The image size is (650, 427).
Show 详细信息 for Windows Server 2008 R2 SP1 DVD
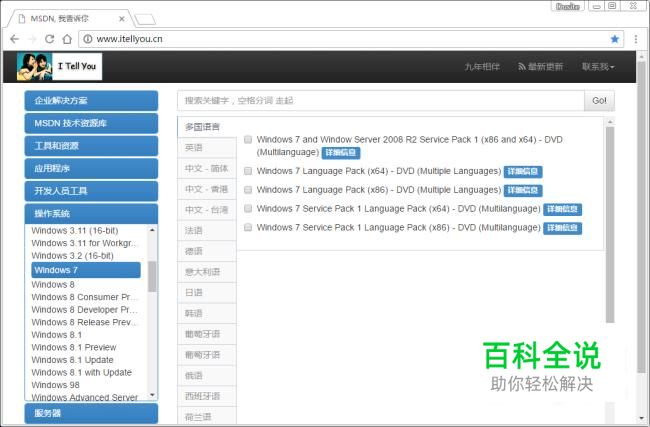[x=341, y=153]
